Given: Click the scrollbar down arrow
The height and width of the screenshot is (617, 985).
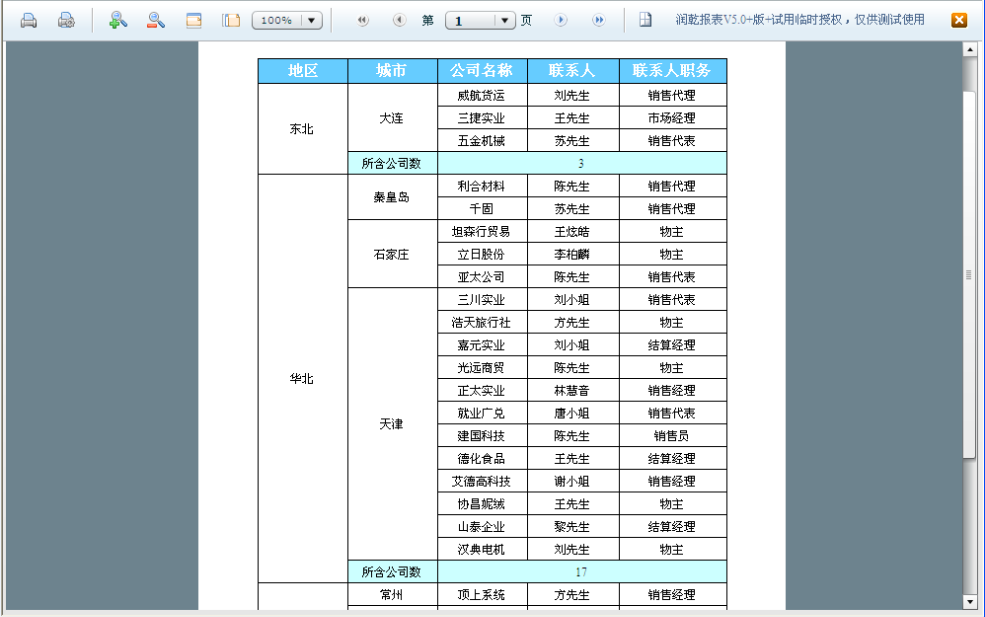Looking at the screenshot, I should click(x=969, y=601).
